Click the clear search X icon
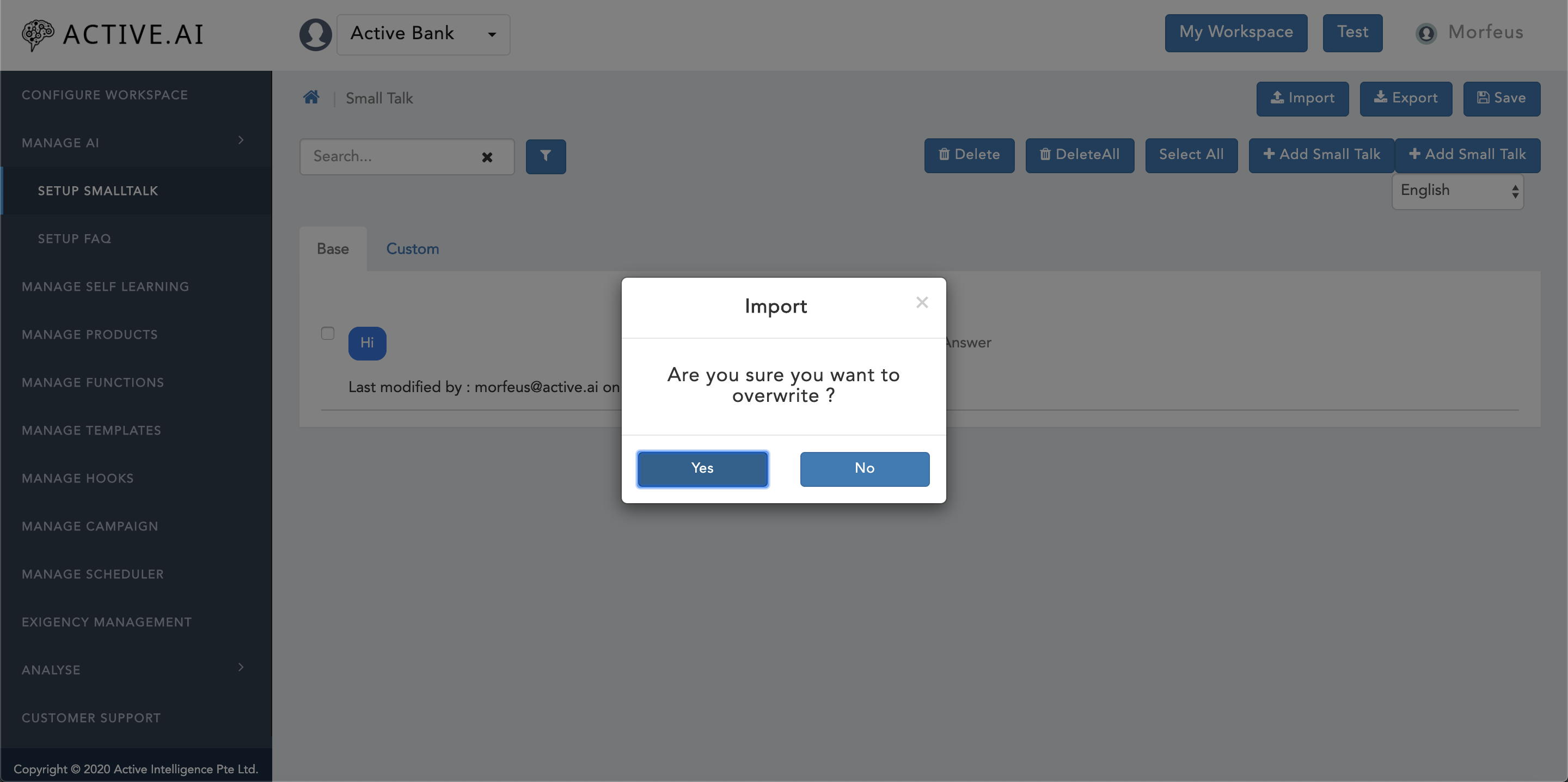1568x782 pixels. [x=487, y=156]
